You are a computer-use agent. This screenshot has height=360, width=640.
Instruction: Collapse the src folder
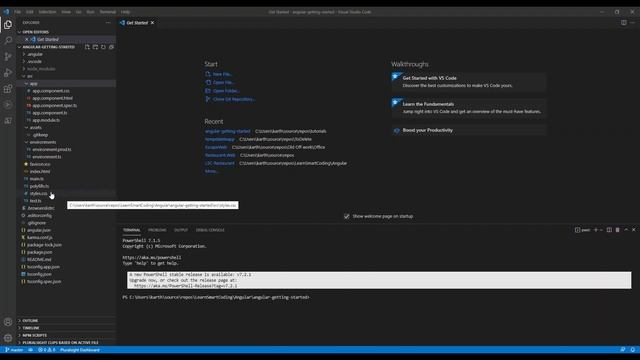30,76
